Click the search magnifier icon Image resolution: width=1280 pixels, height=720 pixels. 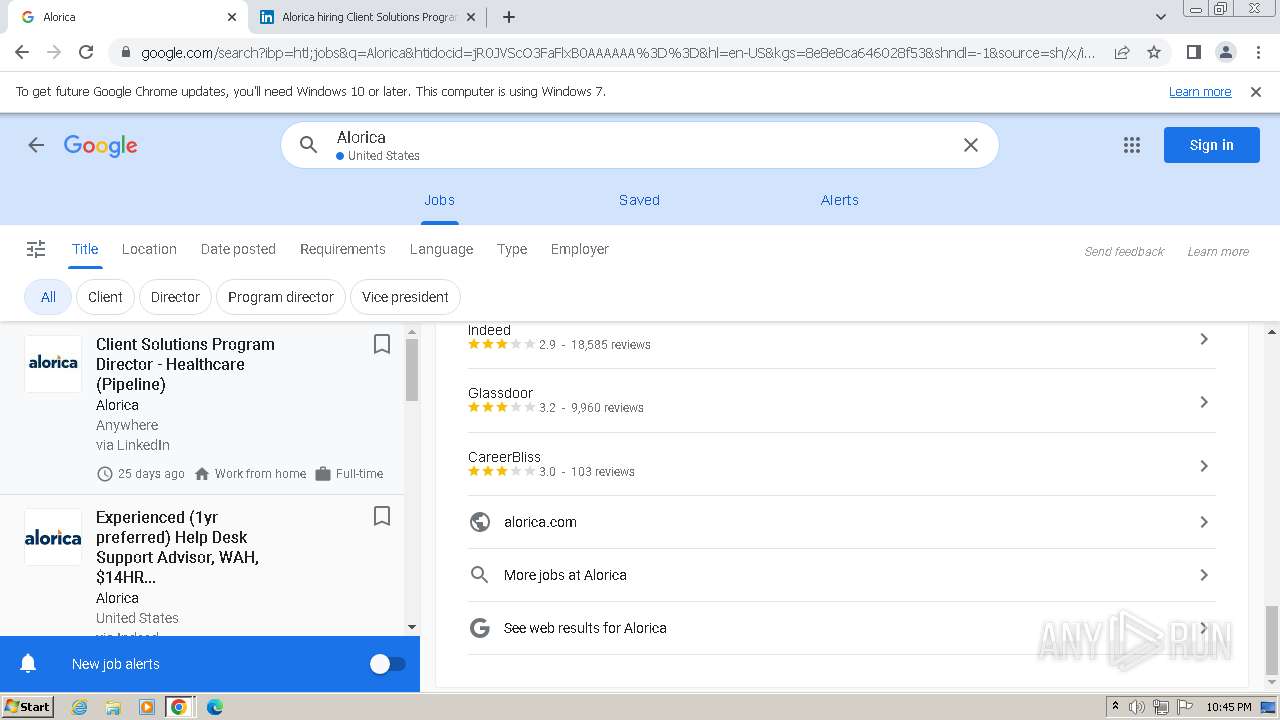(x=309, y=145)
